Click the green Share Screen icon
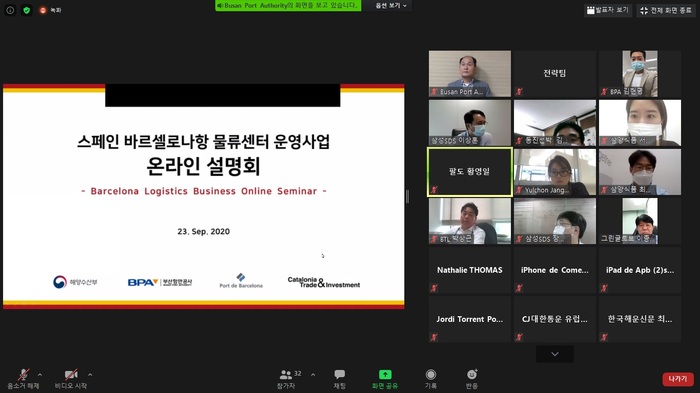Screen dimensions: 700x393 pyautogui.click(x=385, y=374)
